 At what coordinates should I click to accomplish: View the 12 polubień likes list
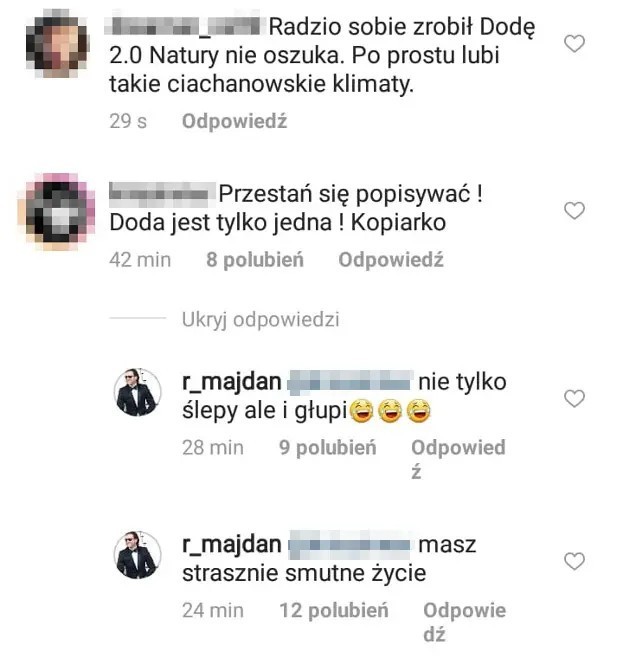[334, 610]
